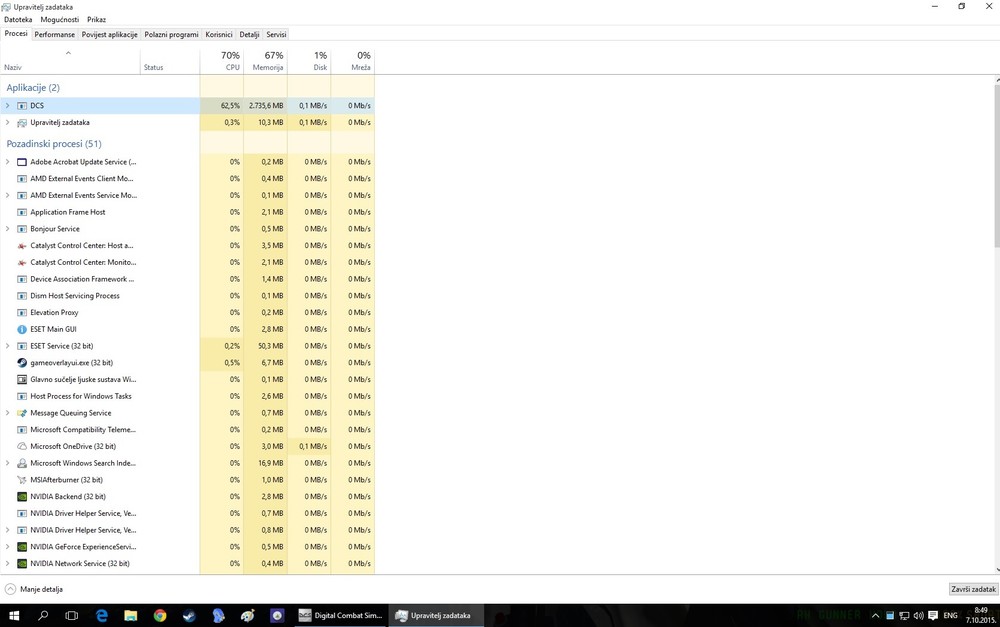The width and height of the screenshot is (1000, 627).
Task: Expand the DCS application row
Action: pos(8,106)
